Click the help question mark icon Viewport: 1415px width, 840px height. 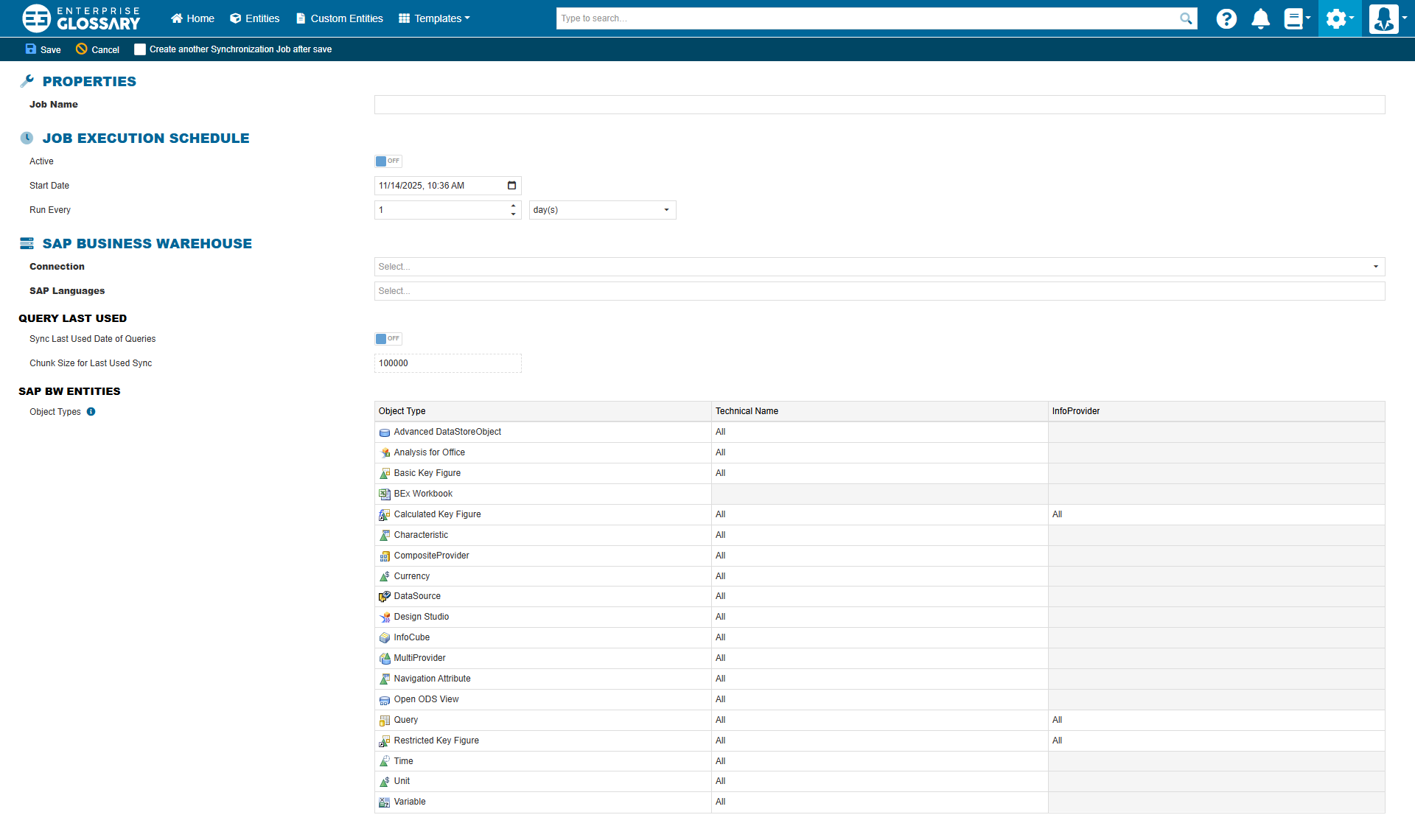[1226, 18]
